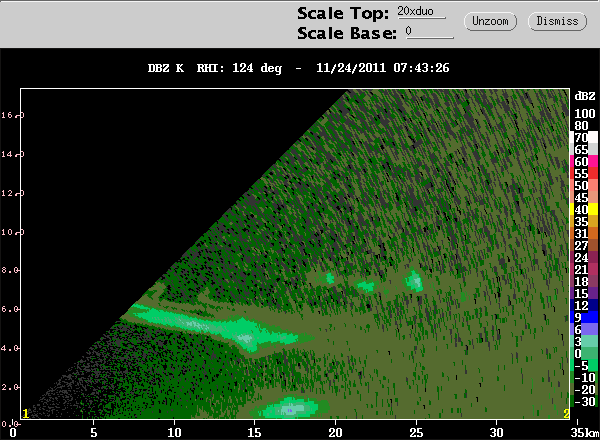Click the 100 value in the legend
This screenshot has width=600, height=440.
click(585, 114)
